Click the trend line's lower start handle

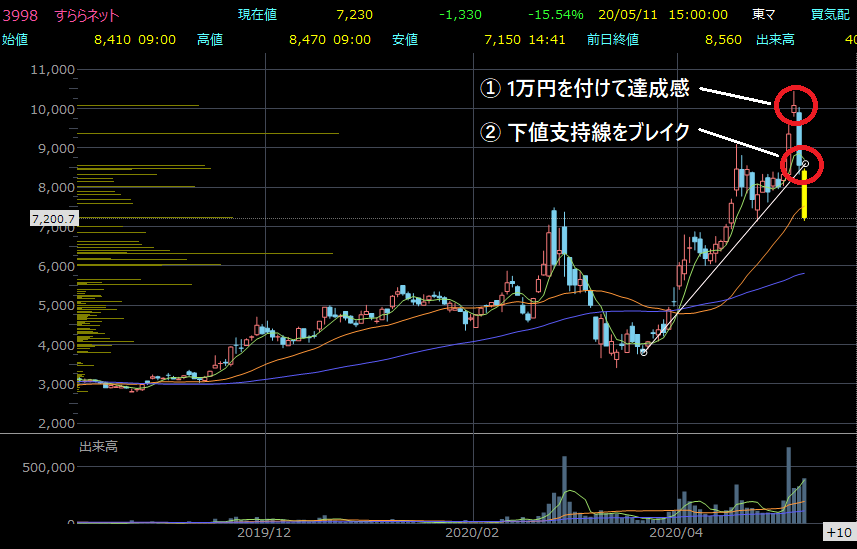tap(644, 352)
